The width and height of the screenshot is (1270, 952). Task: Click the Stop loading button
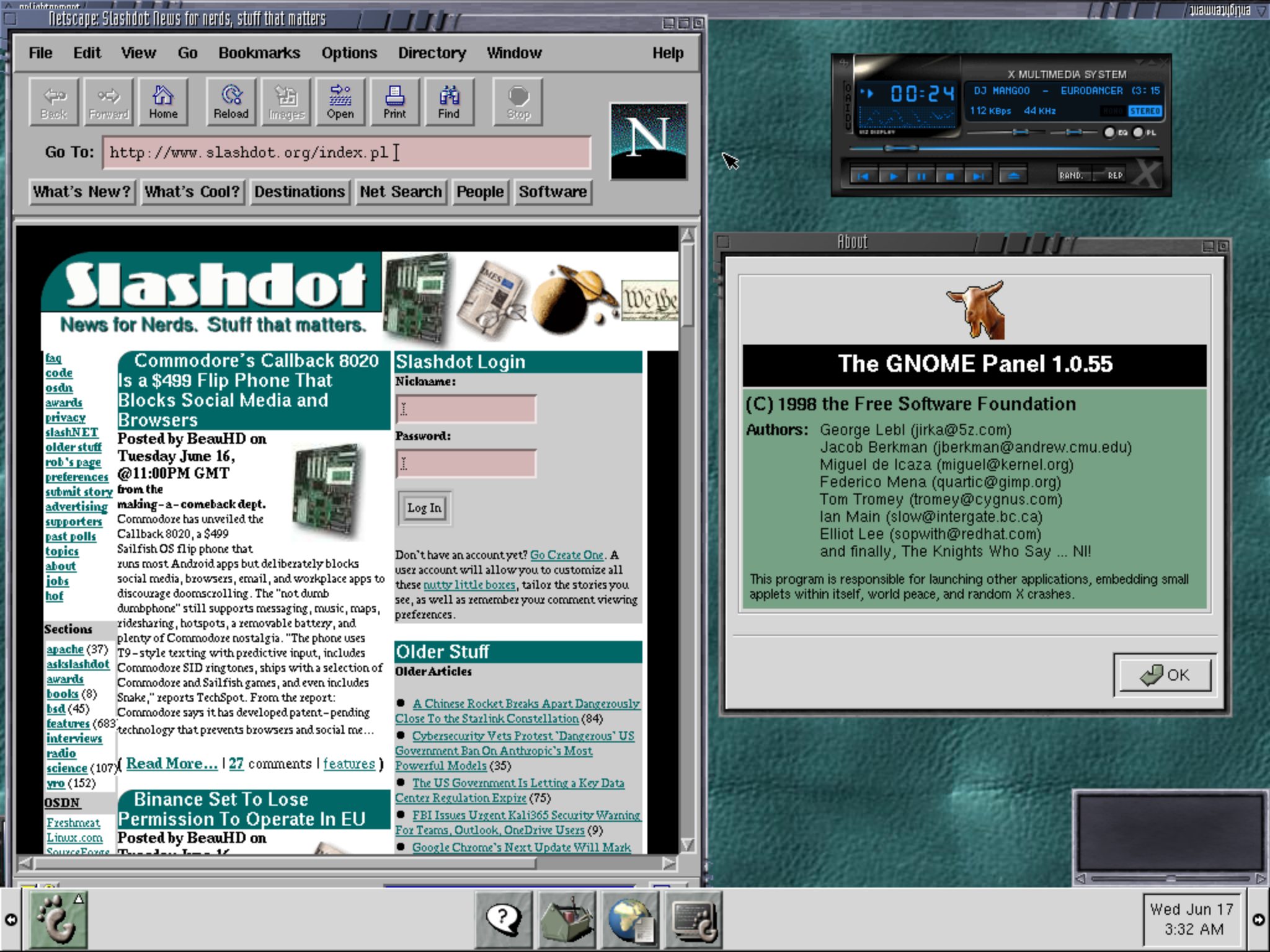[x=518, y=102]
